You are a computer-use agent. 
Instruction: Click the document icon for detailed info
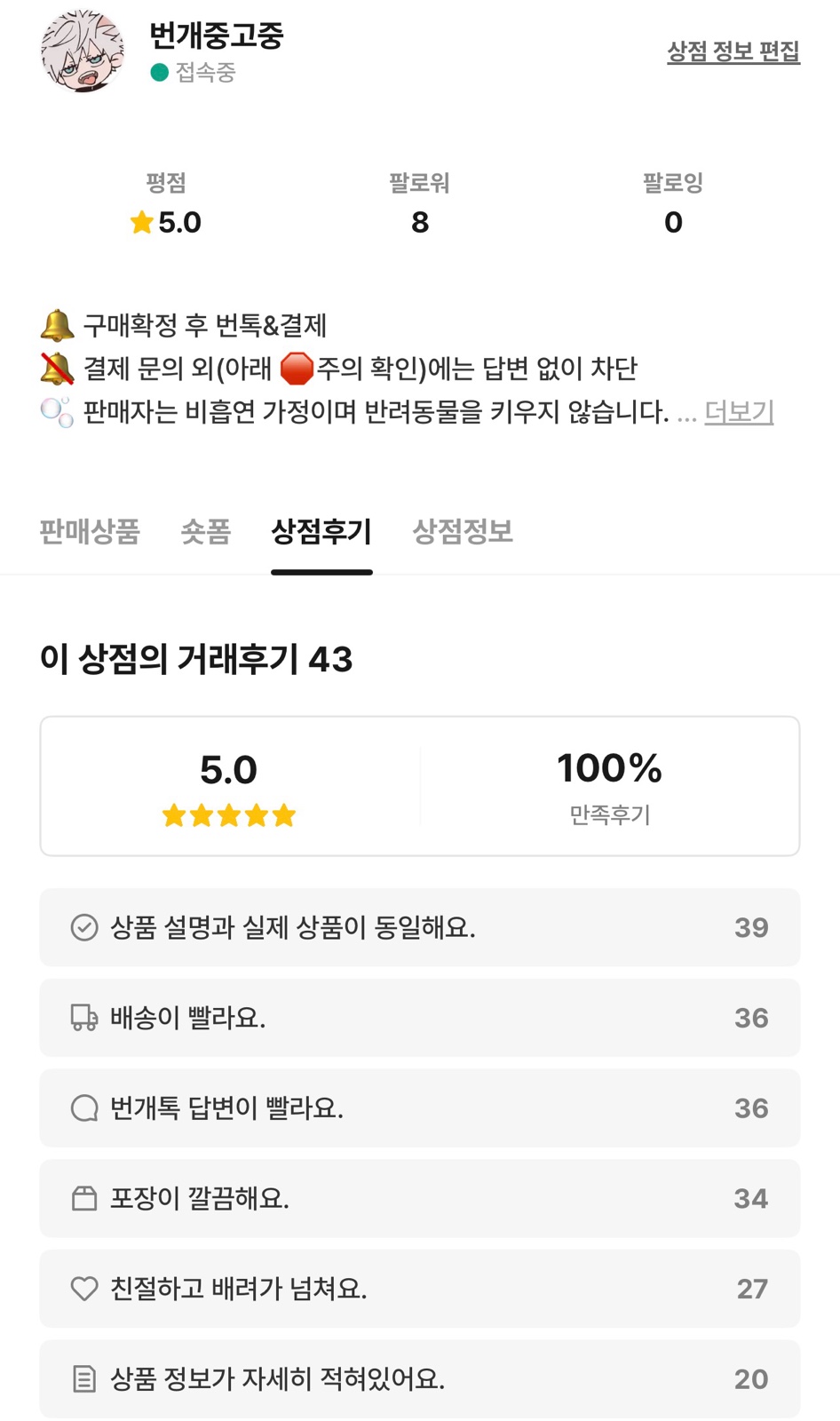click(x=84, y=1379)
